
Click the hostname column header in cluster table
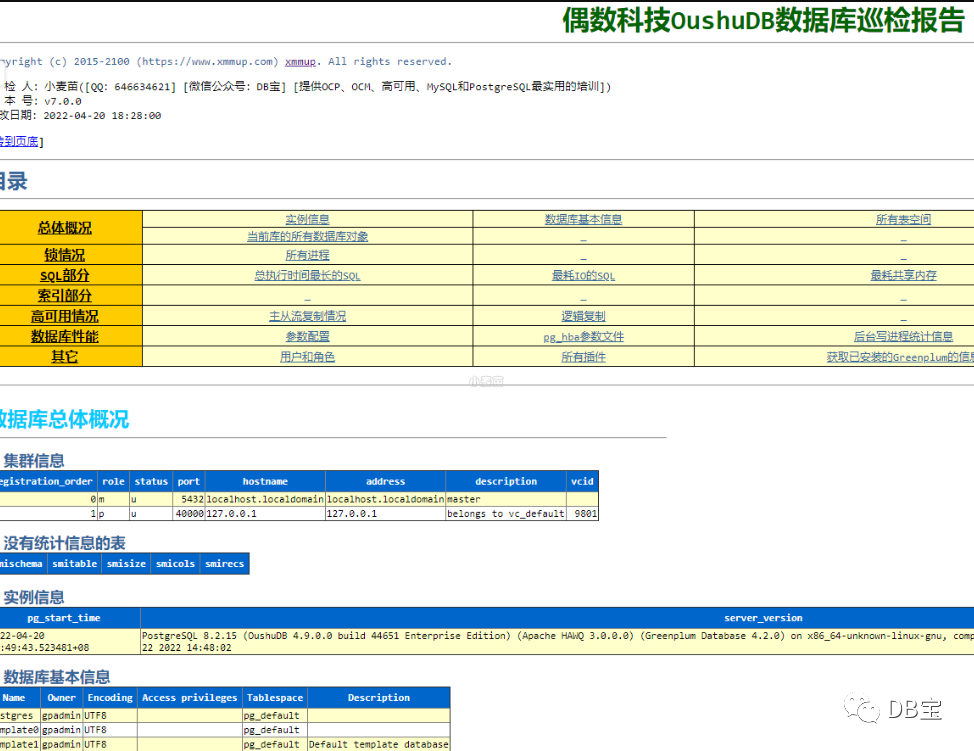coord(265,481)
